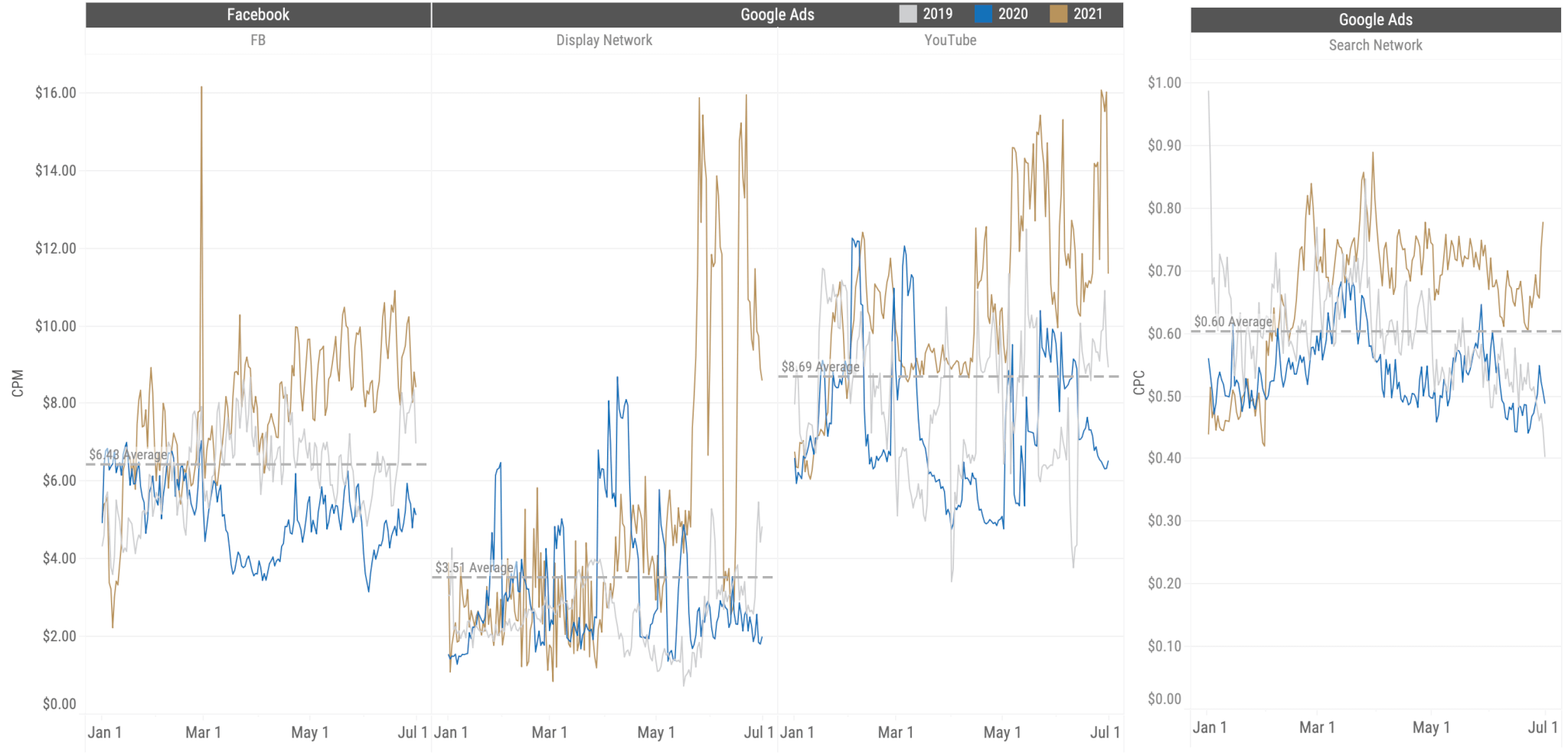Screen dimensions: 1568x753
Task: Click the $3.51 Average reference label
Action: coord(474,568)
